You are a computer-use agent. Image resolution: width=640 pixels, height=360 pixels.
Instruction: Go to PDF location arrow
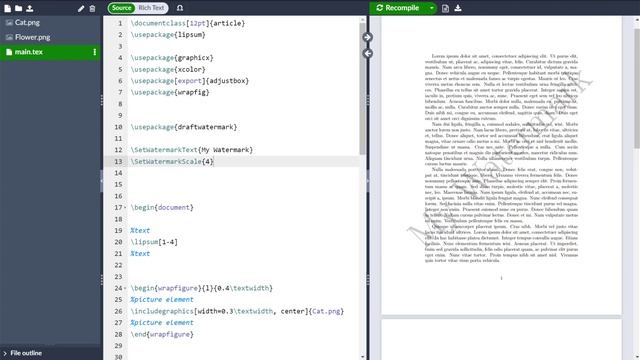pos(367,37)
